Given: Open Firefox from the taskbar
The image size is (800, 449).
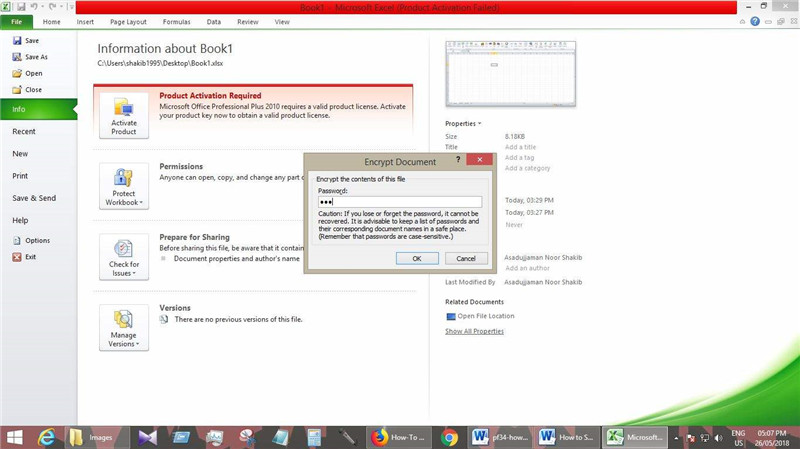Looking at the screenshot, I should tap(379, 437).
